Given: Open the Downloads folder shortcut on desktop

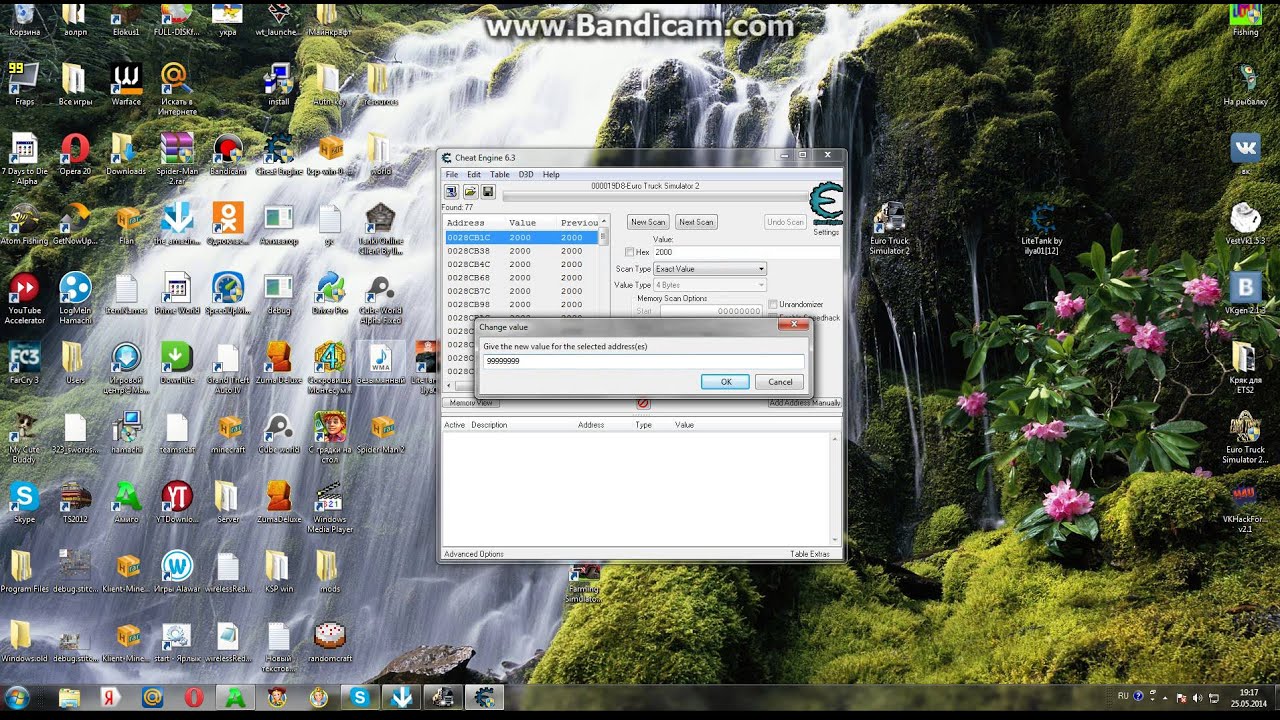Looking at the screenshot, I should [x=126, y=154].
